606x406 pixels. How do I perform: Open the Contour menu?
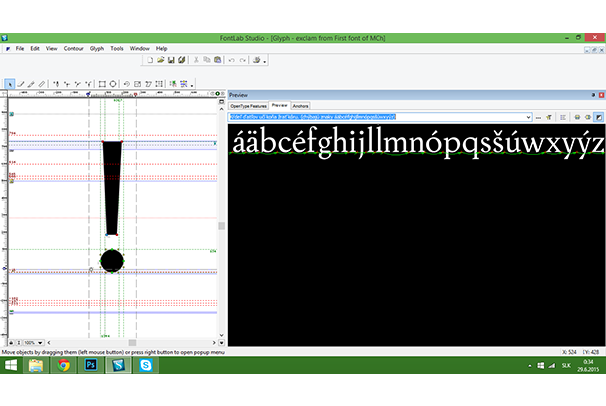pos(74,48)
